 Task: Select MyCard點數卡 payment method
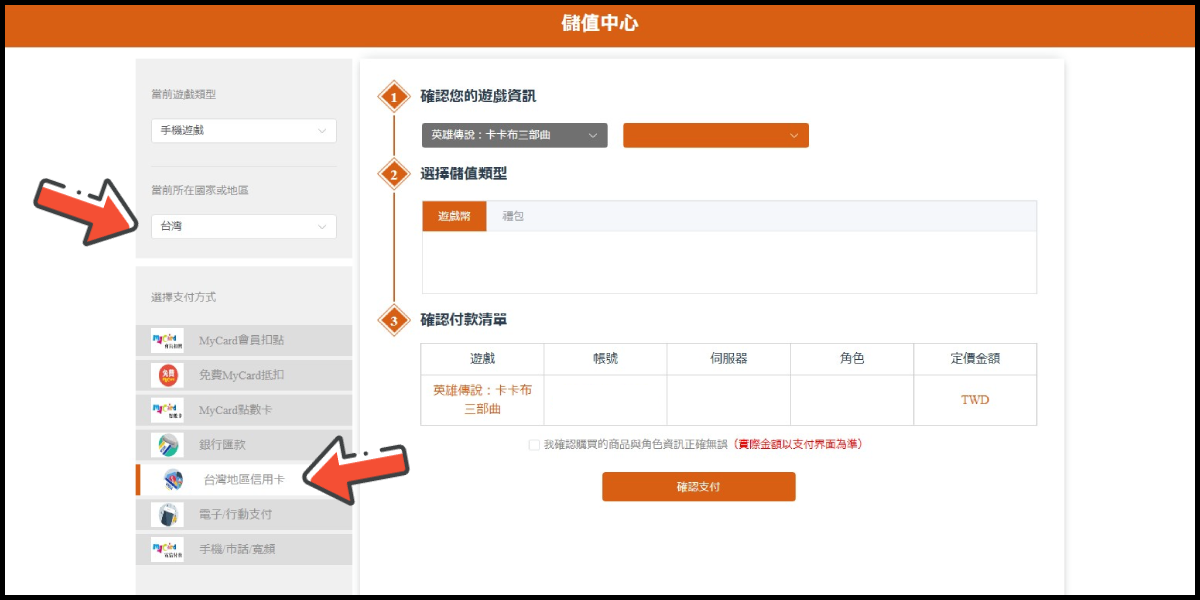(x=244, y=410)
